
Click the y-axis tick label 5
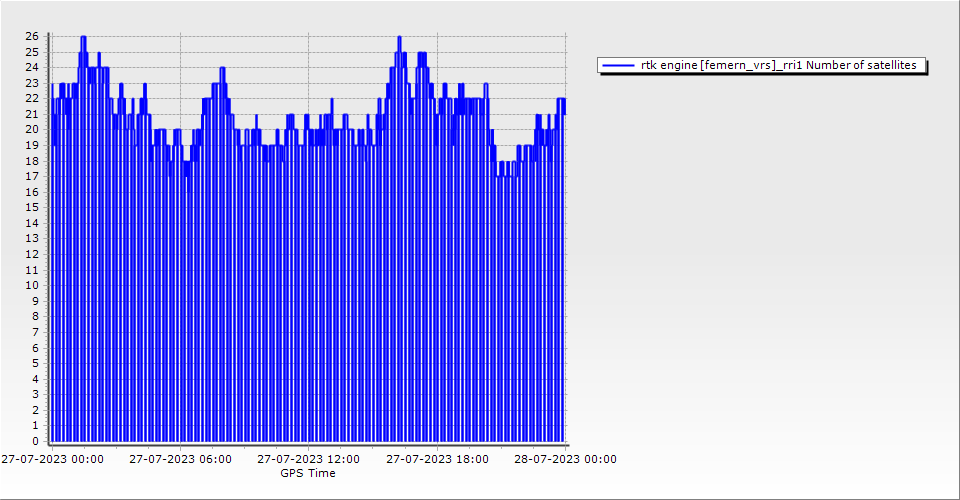click(x=35, y=363)
